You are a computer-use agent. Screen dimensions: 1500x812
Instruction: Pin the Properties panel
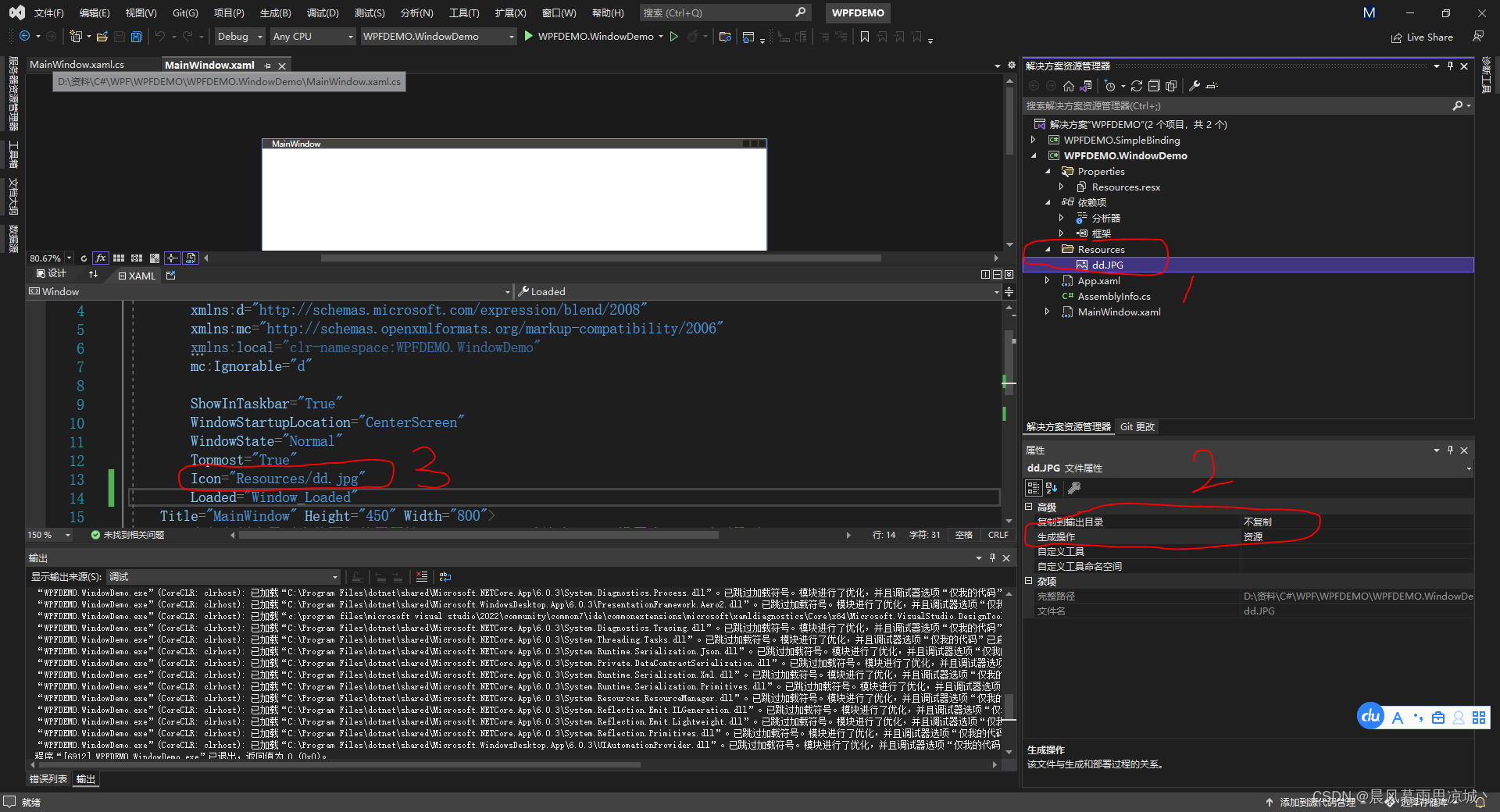click(1450, 450)
